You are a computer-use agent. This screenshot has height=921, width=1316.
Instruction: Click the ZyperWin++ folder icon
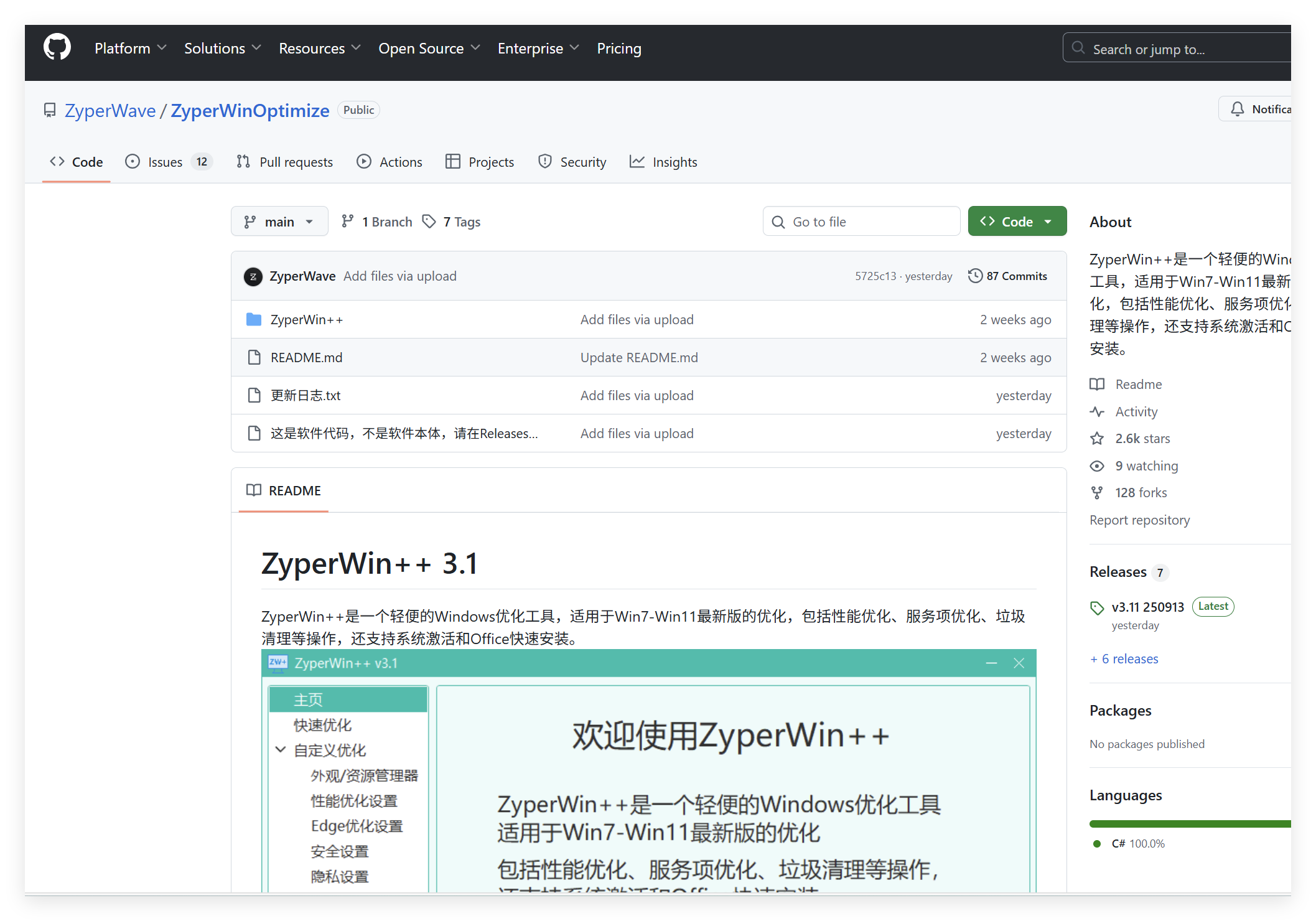(253, 320)
